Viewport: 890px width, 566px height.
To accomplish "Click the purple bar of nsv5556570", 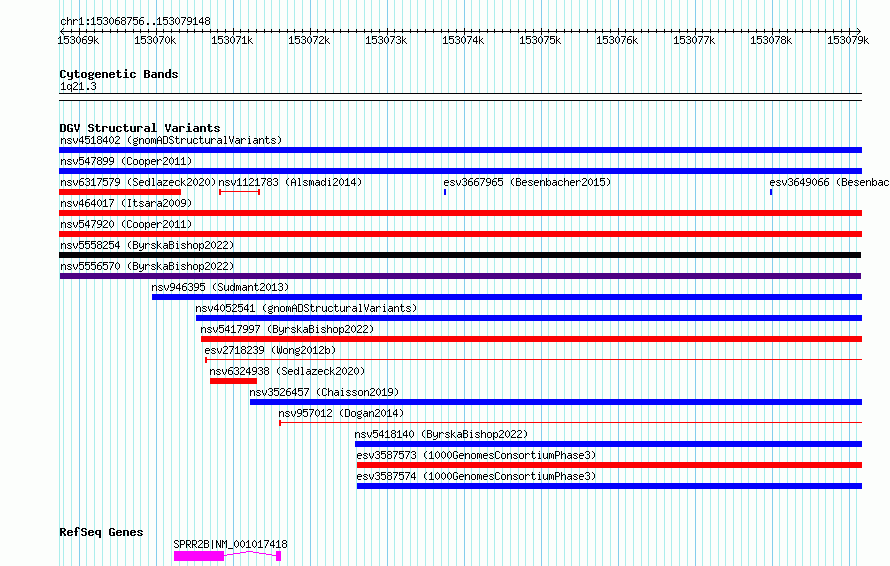I will pyautogui.click(x=460, y=276).
